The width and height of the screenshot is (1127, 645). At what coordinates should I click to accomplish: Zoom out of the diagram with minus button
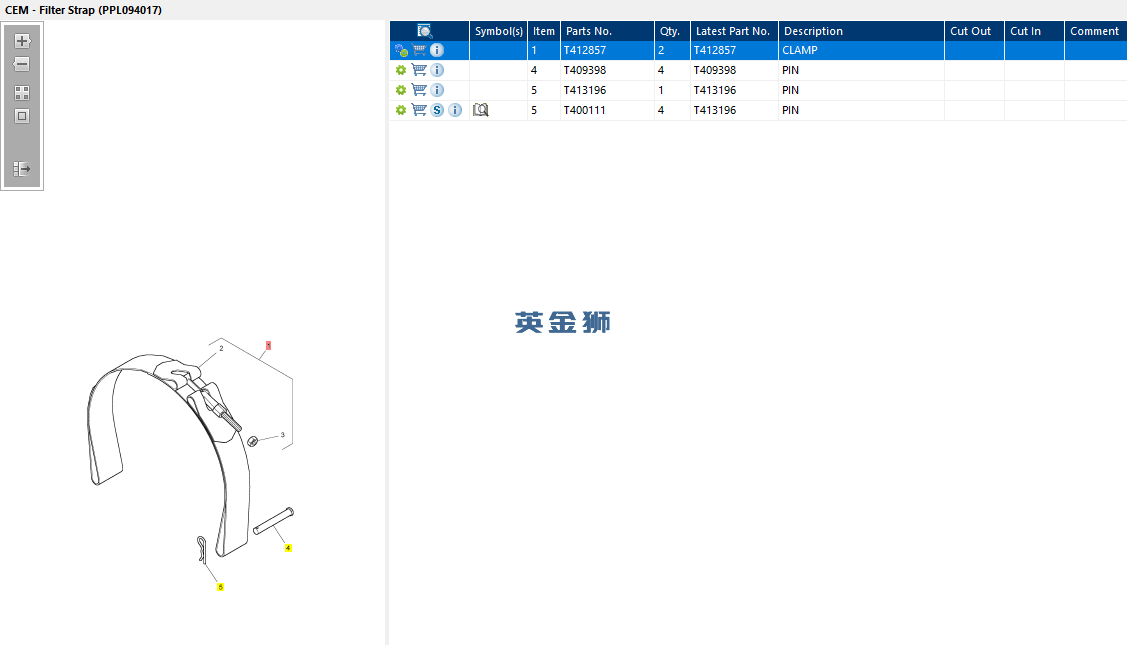[x=22, y=64]
